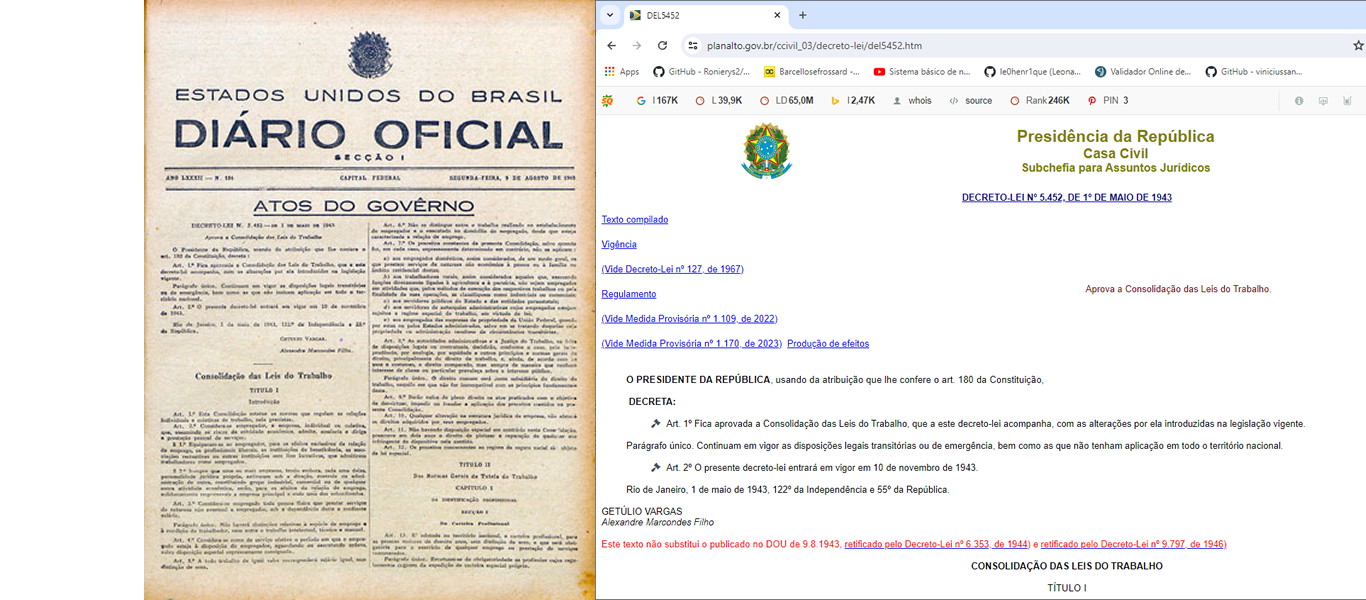Screen dimensions: 1366x600
Task: Open a new browser tab
Action: pyautogui.click(x=802, y=16)
